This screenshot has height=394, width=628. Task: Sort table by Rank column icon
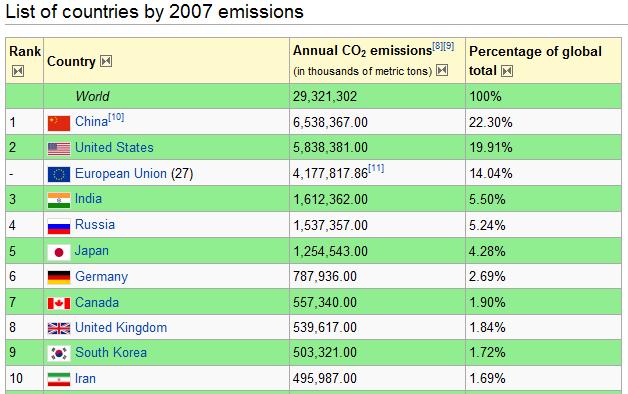[x=18, y=71]
